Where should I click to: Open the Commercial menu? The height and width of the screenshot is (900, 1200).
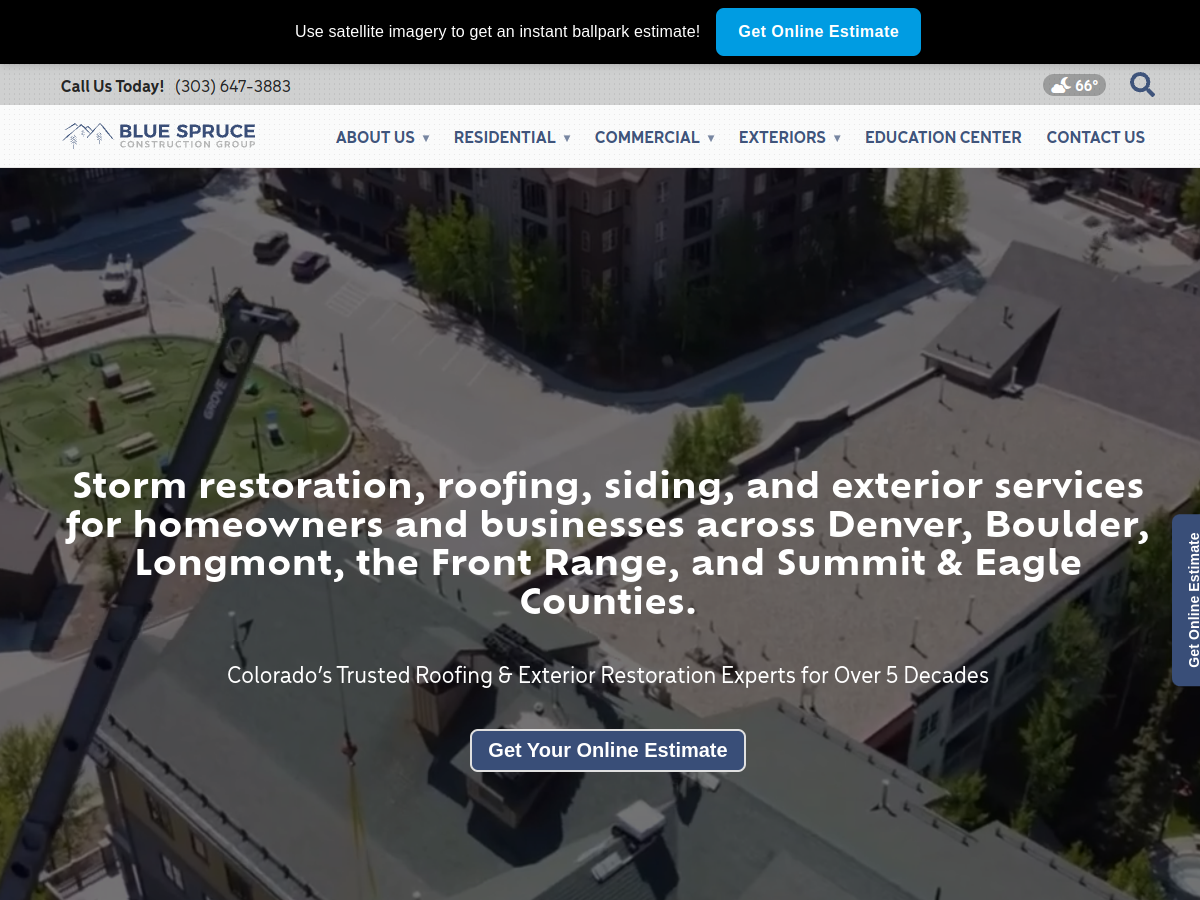click(x=647, y=137)
